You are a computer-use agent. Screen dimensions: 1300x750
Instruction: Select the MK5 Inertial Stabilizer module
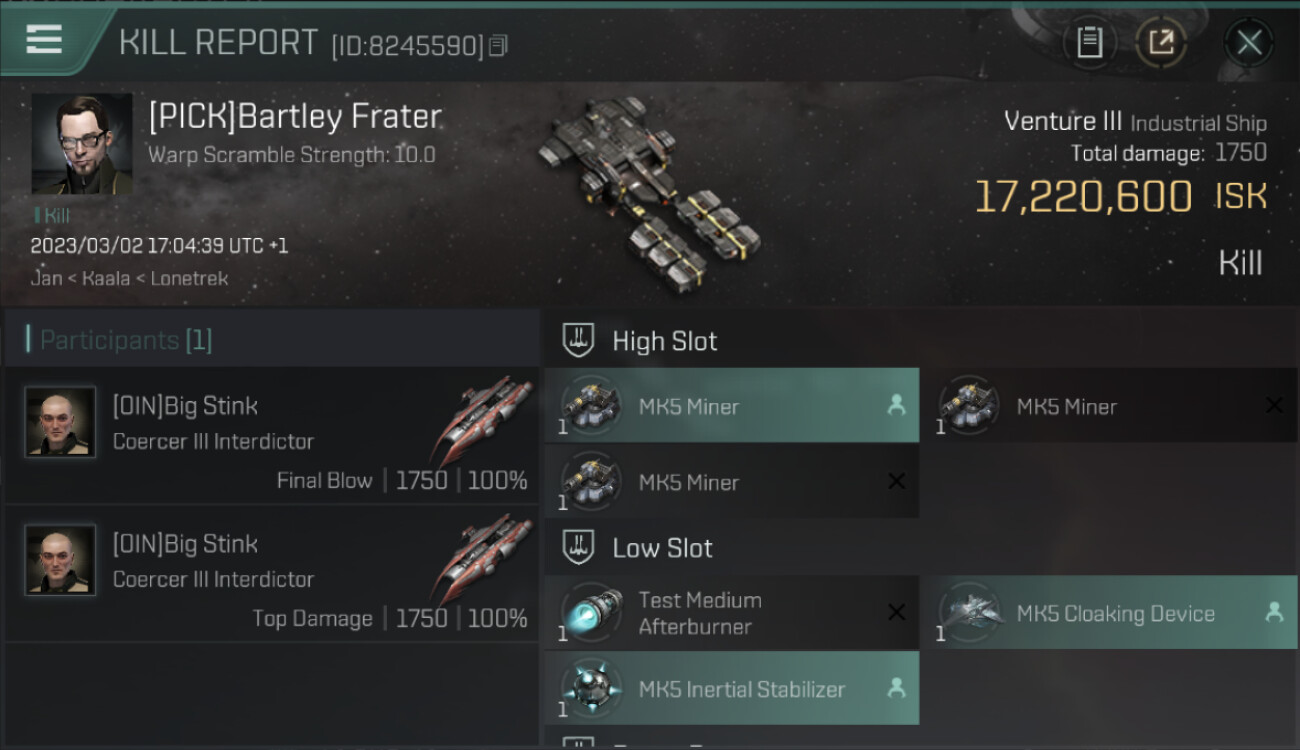(x=731, y=689)
